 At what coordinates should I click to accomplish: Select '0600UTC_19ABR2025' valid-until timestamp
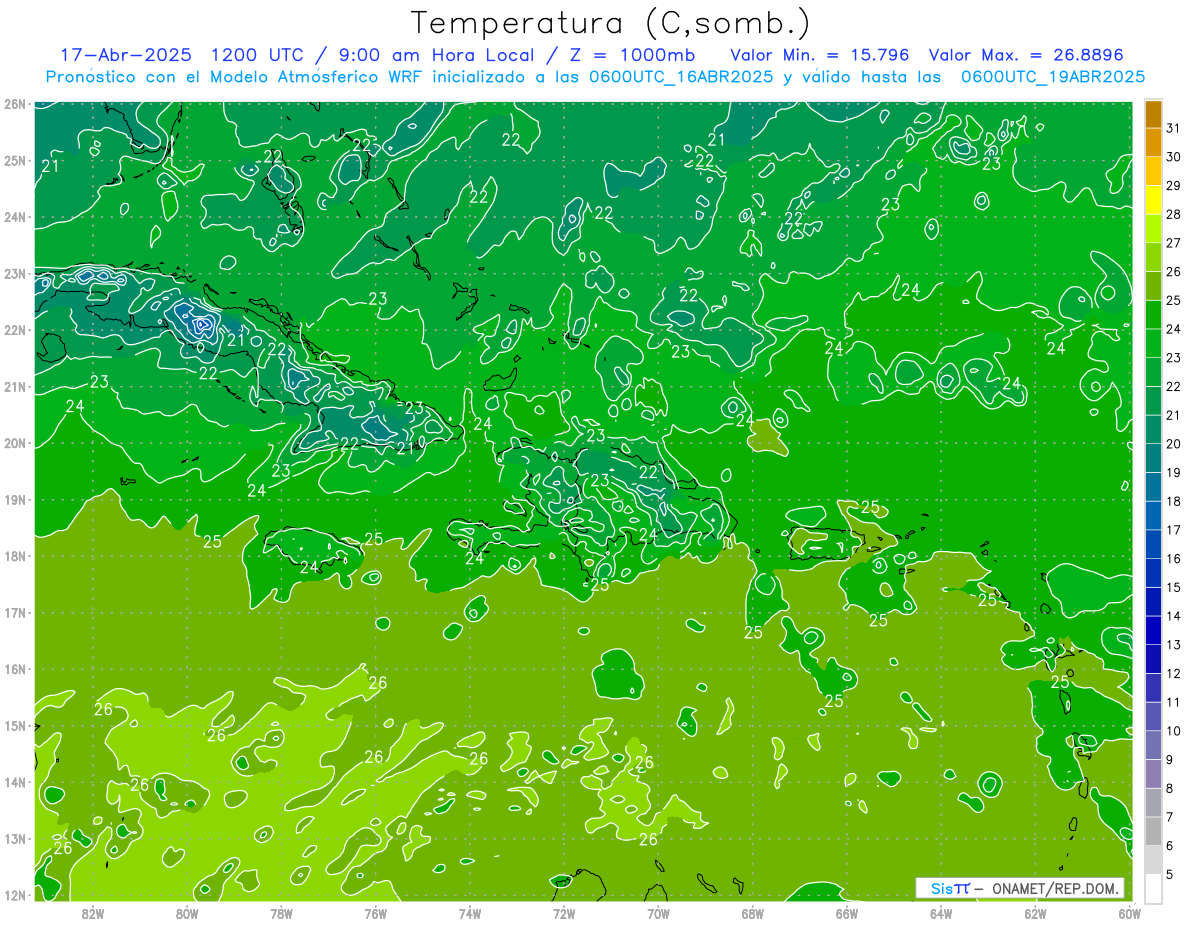[1052, 77]
